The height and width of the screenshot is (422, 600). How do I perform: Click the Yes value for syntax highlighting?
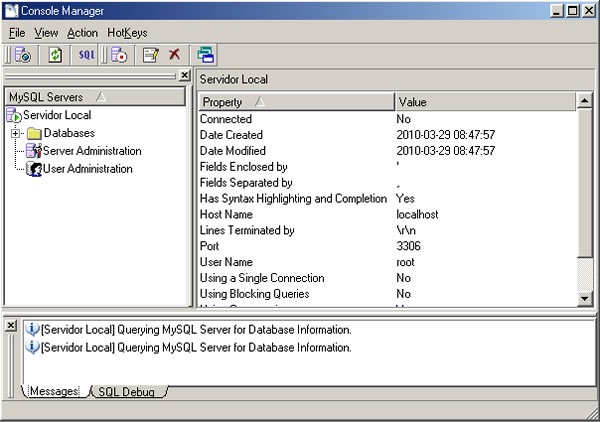point(405,199)
